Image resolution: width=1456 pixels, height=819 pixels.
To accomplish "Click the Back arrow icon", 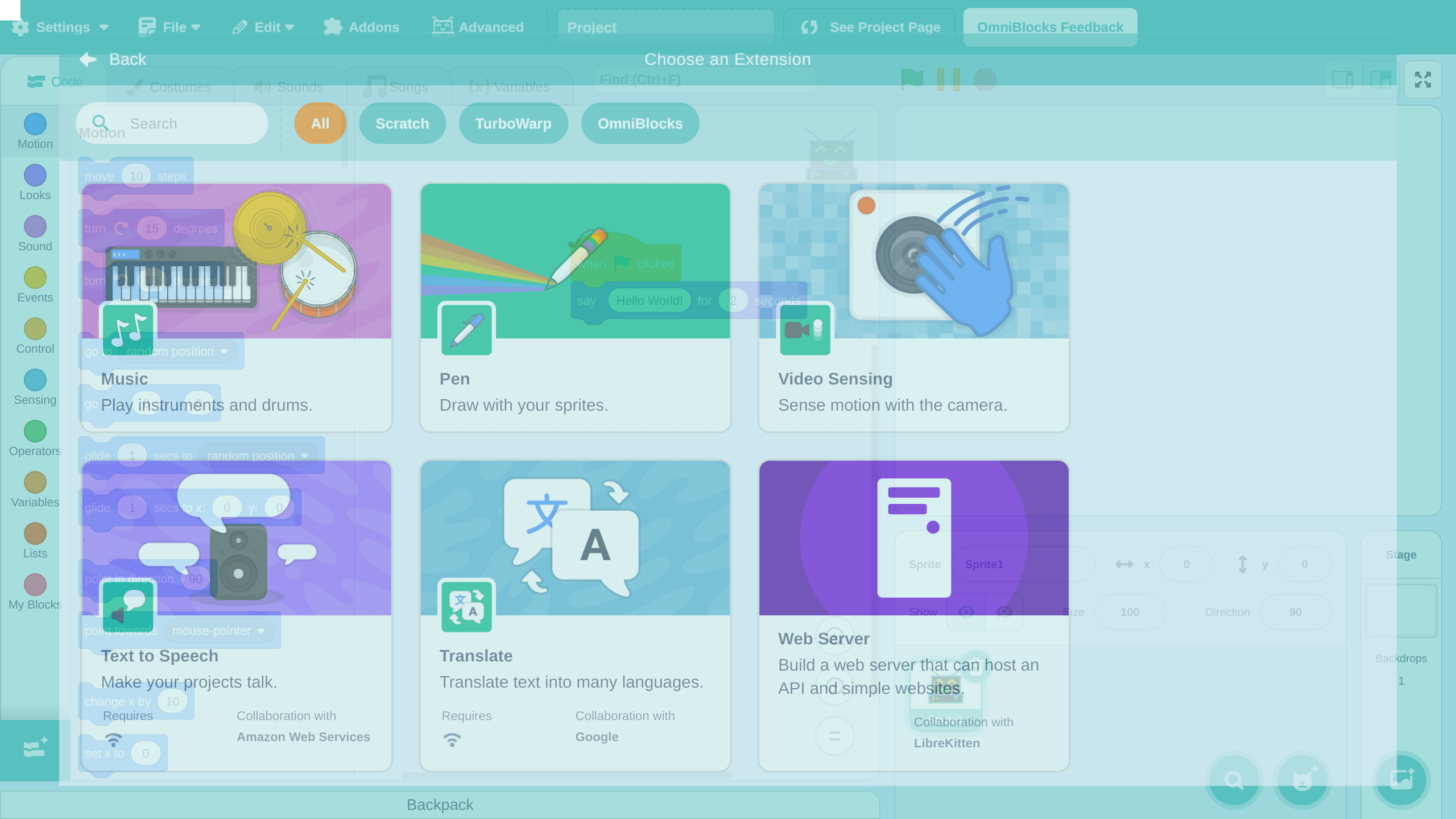I will [88, 59].
